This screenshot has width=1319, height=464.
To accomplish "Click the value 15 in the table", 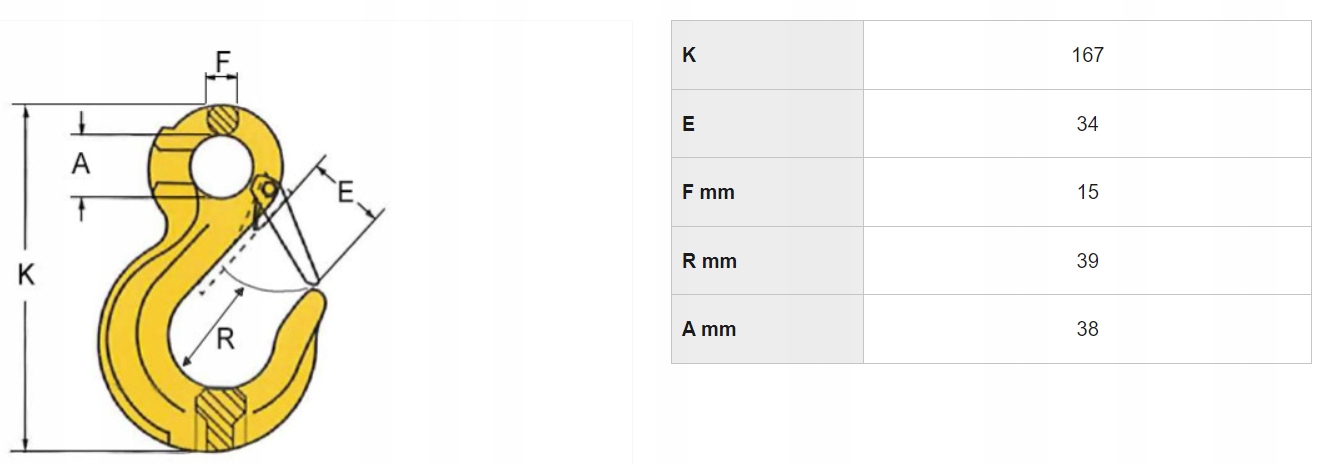I will 1087,192.
